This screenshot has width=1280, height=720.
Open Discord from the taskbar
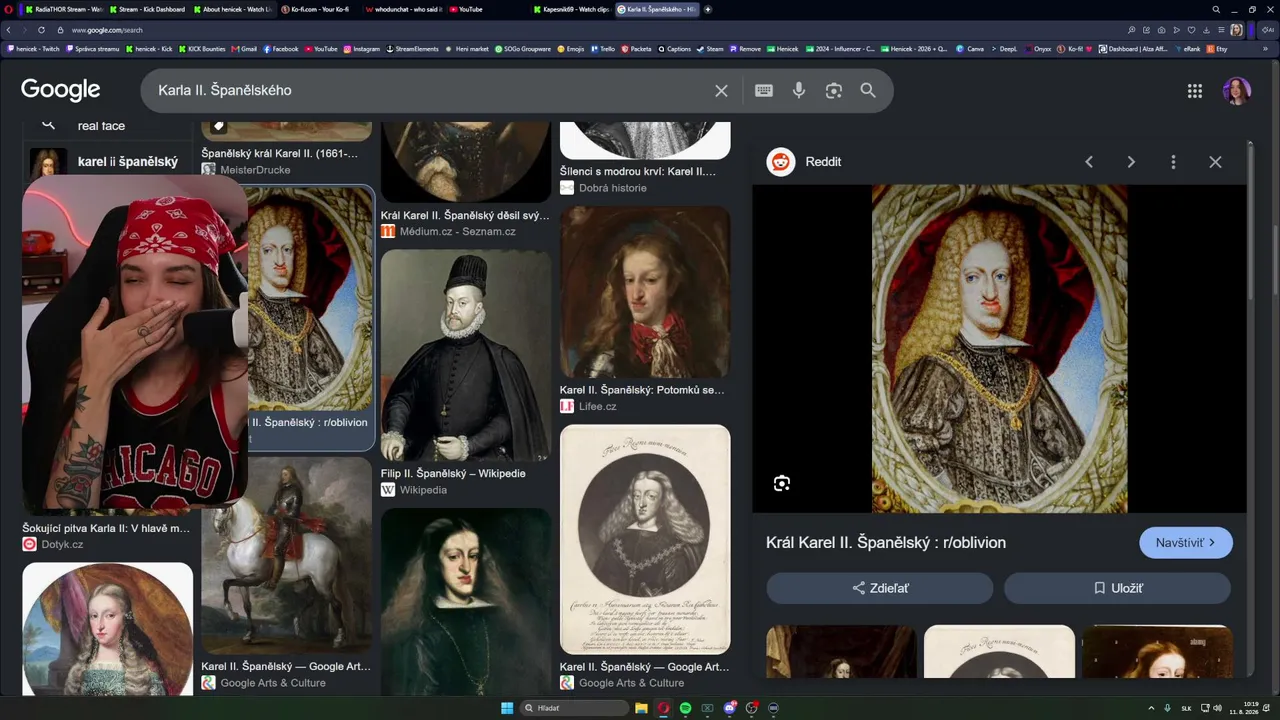click(x=730, y=708)
